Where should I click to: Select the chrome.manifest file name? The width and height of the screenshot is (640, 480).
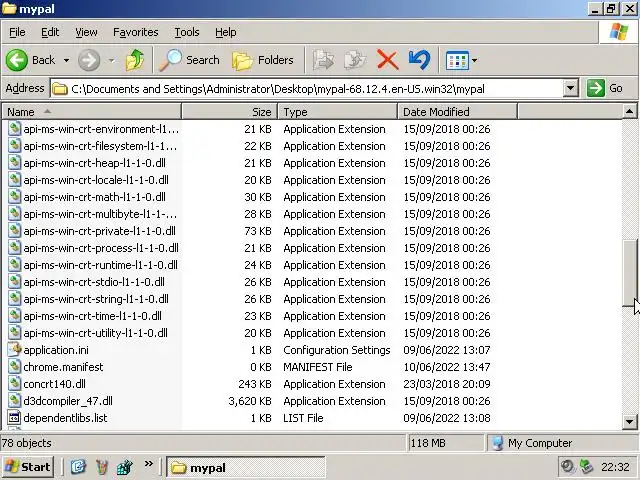coord(63,367)
